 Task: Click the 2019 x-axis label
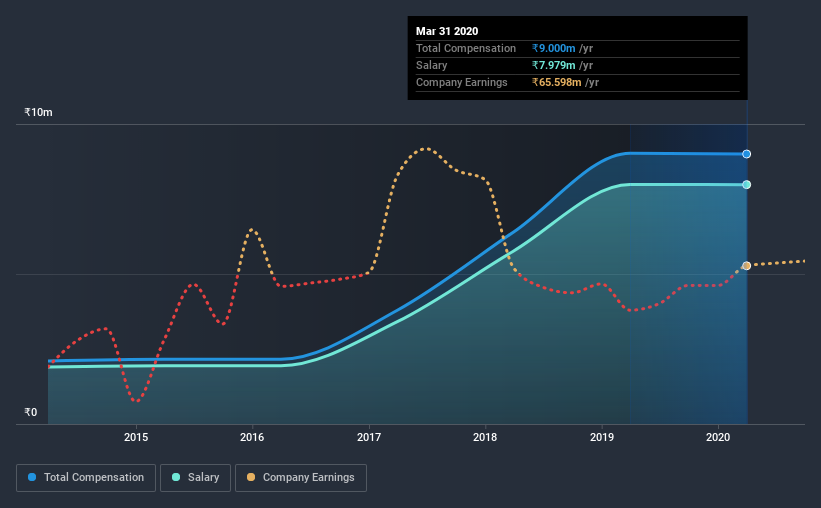click(x=602, y=437)
